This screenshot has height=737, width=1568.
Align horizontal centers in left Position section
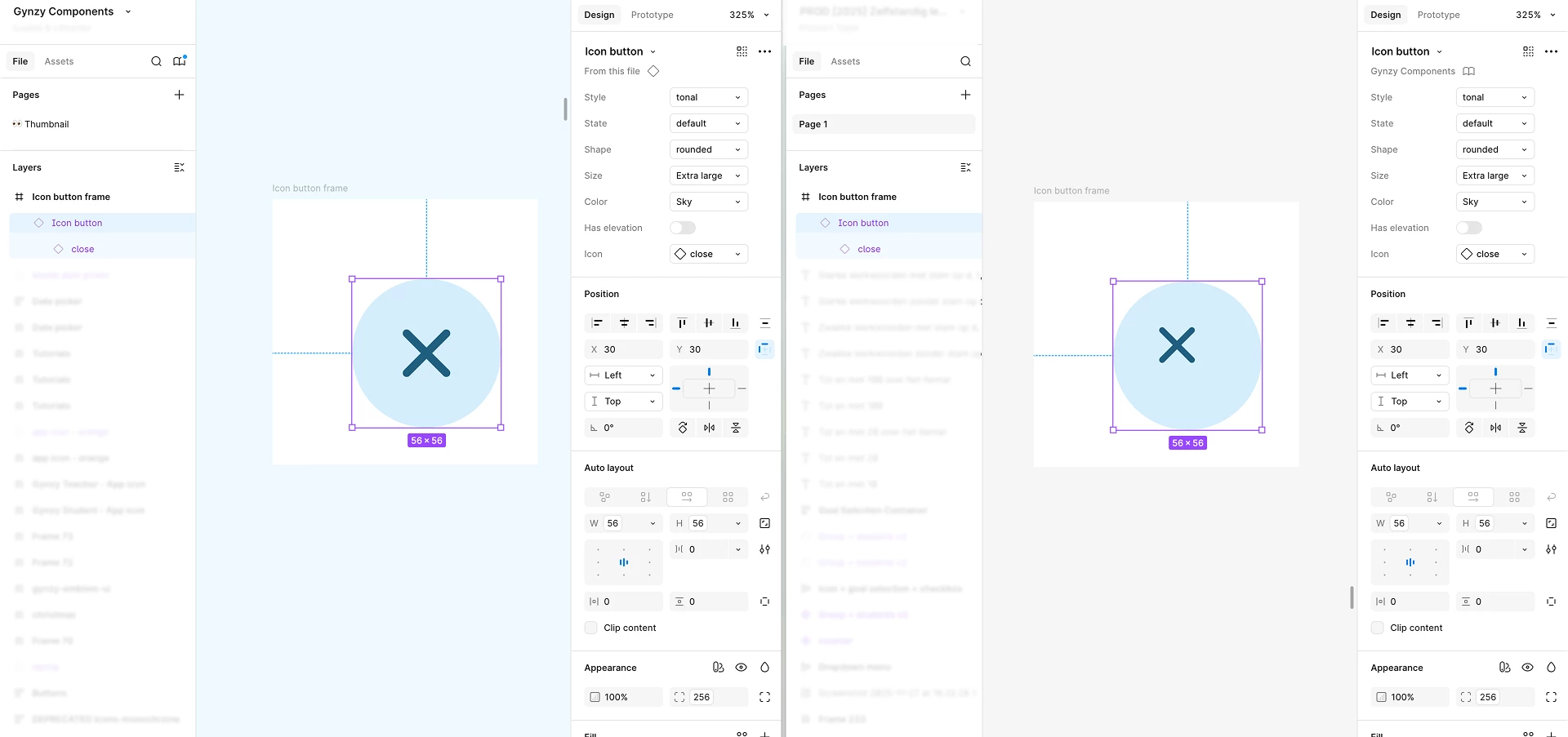pyautogui.click(x=624, y=323)
